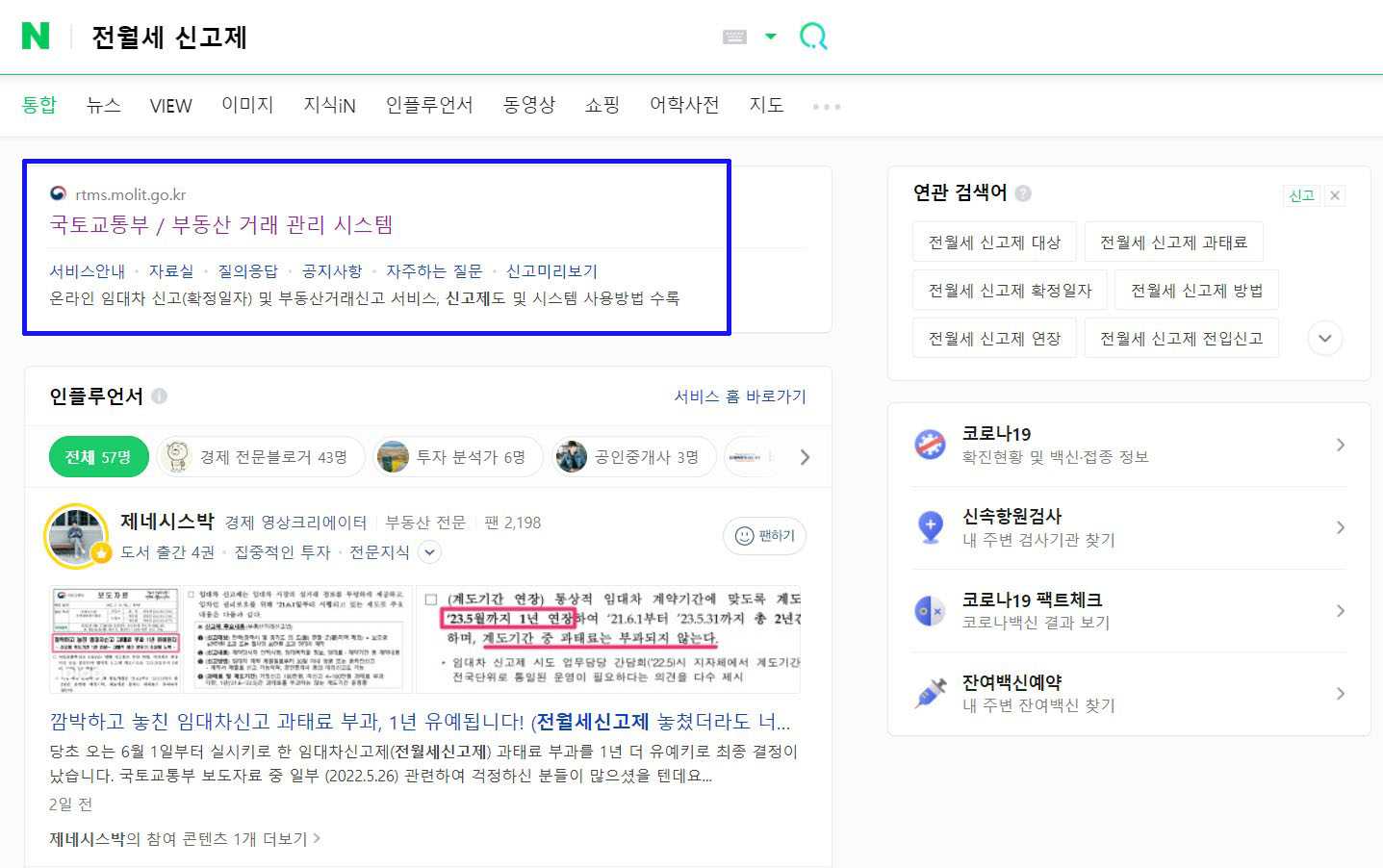Open the 쇼핑 tab
1383x868 pixels.
click(x=602, y=105)
